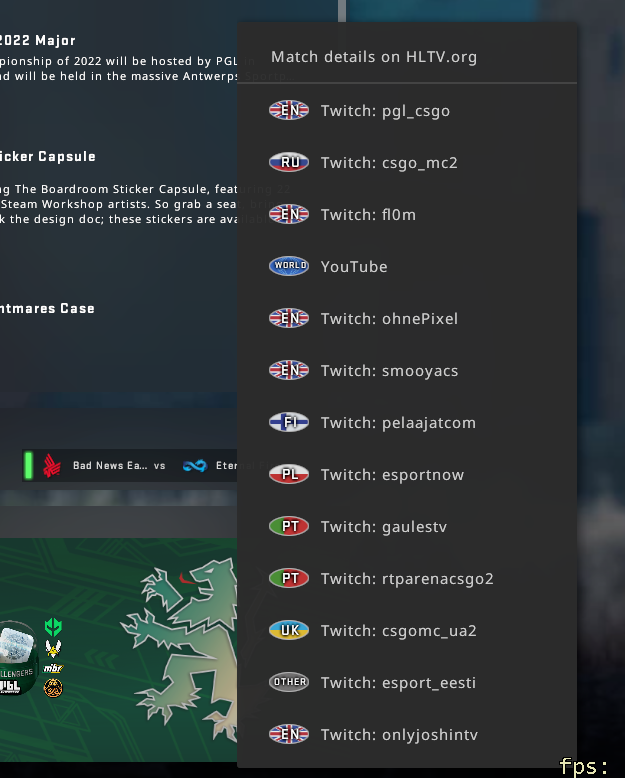
Task: Click the green lion Challengers banner image
Action: tap(119, 650)
